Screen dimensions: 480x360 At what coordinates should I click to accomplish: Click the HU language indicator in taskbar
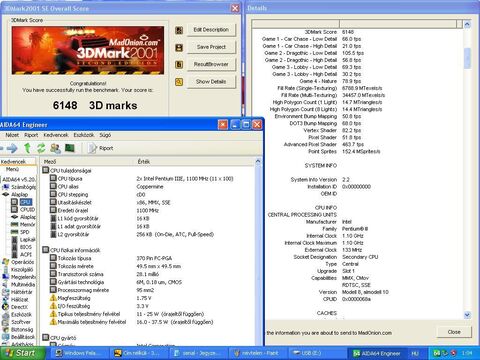click(414, 353)
